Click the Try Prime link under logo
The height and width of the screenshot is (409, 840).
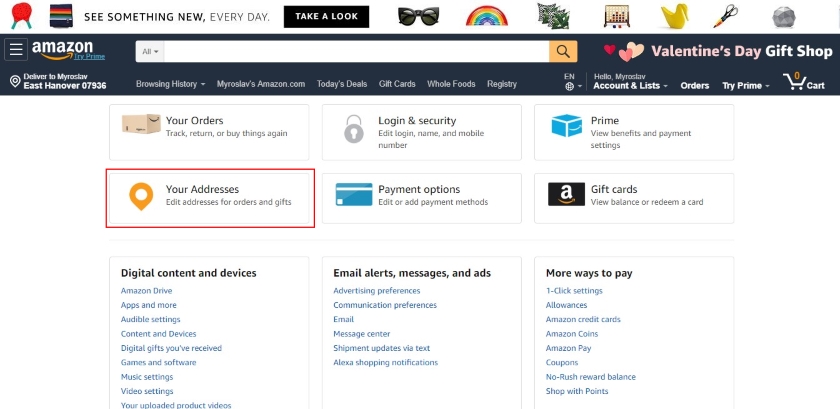tap(89, 56)
